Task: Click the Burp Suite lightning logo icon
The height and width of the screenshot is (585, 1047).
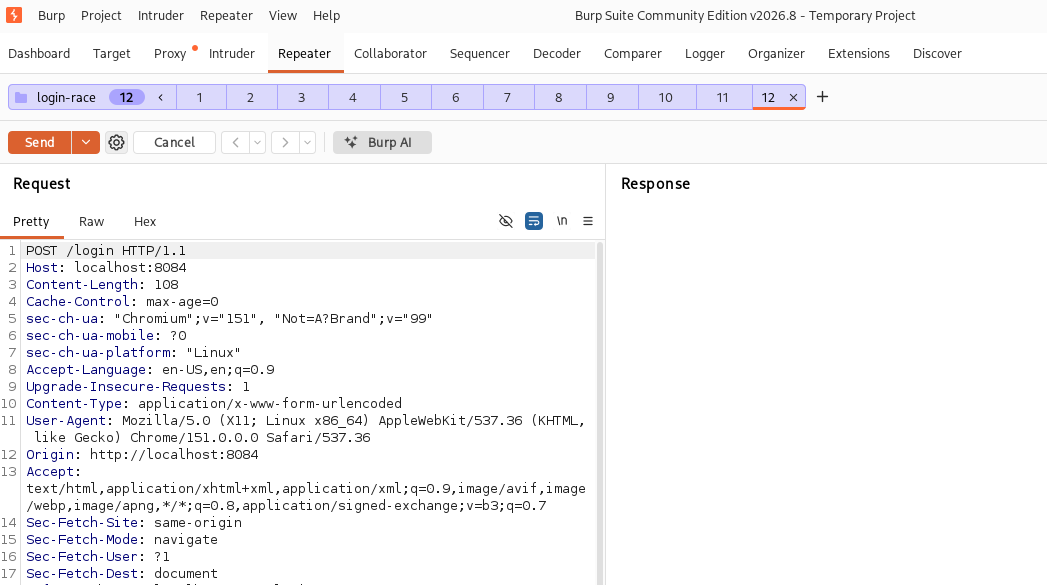Action: 13,15
